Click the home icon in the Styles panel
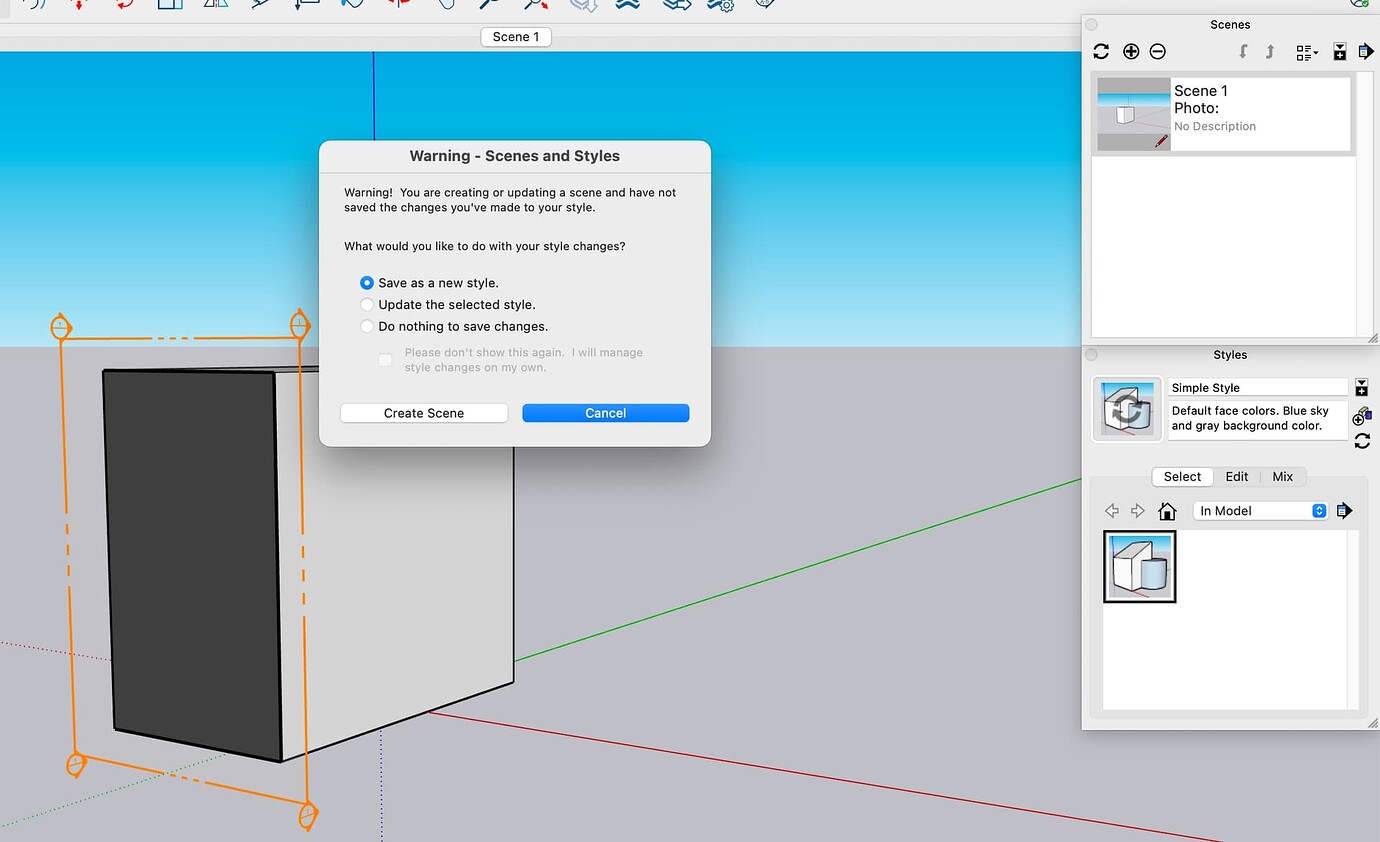 pos(1167,511)
